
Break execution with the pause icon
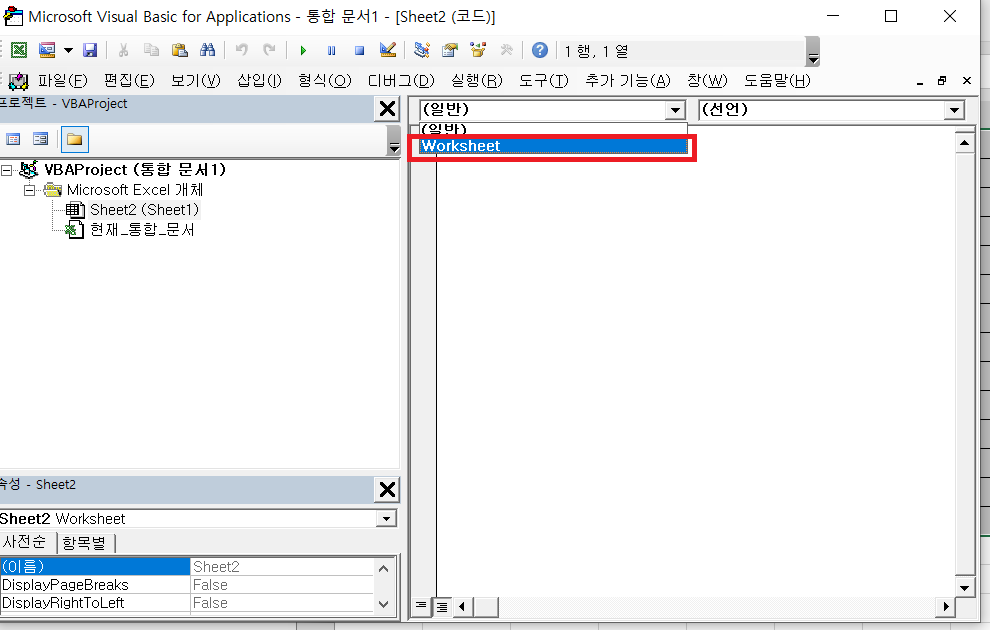[331, 51]
